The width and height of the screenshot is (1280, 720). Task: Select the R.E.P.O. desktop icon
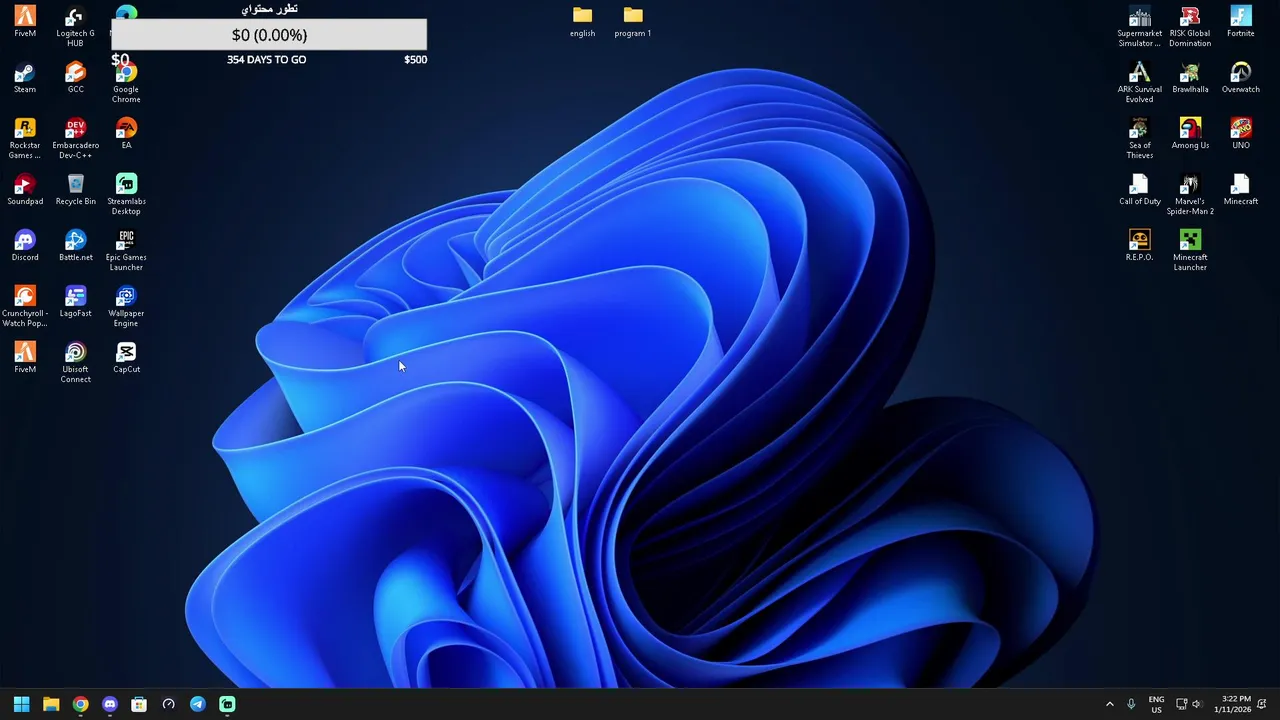1139,246
